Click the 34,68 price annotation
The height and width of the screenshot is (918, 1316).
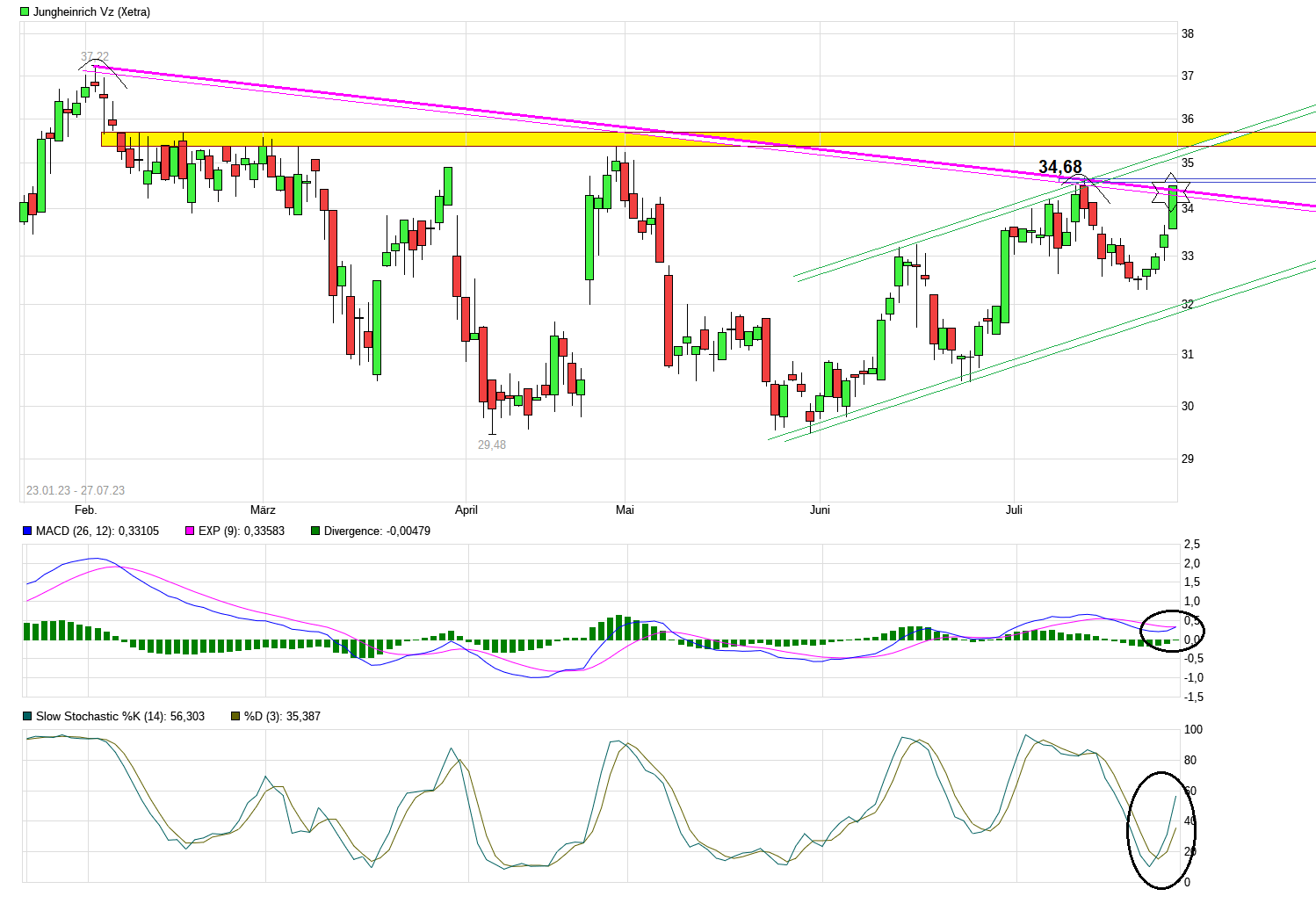click(1059, 167)
